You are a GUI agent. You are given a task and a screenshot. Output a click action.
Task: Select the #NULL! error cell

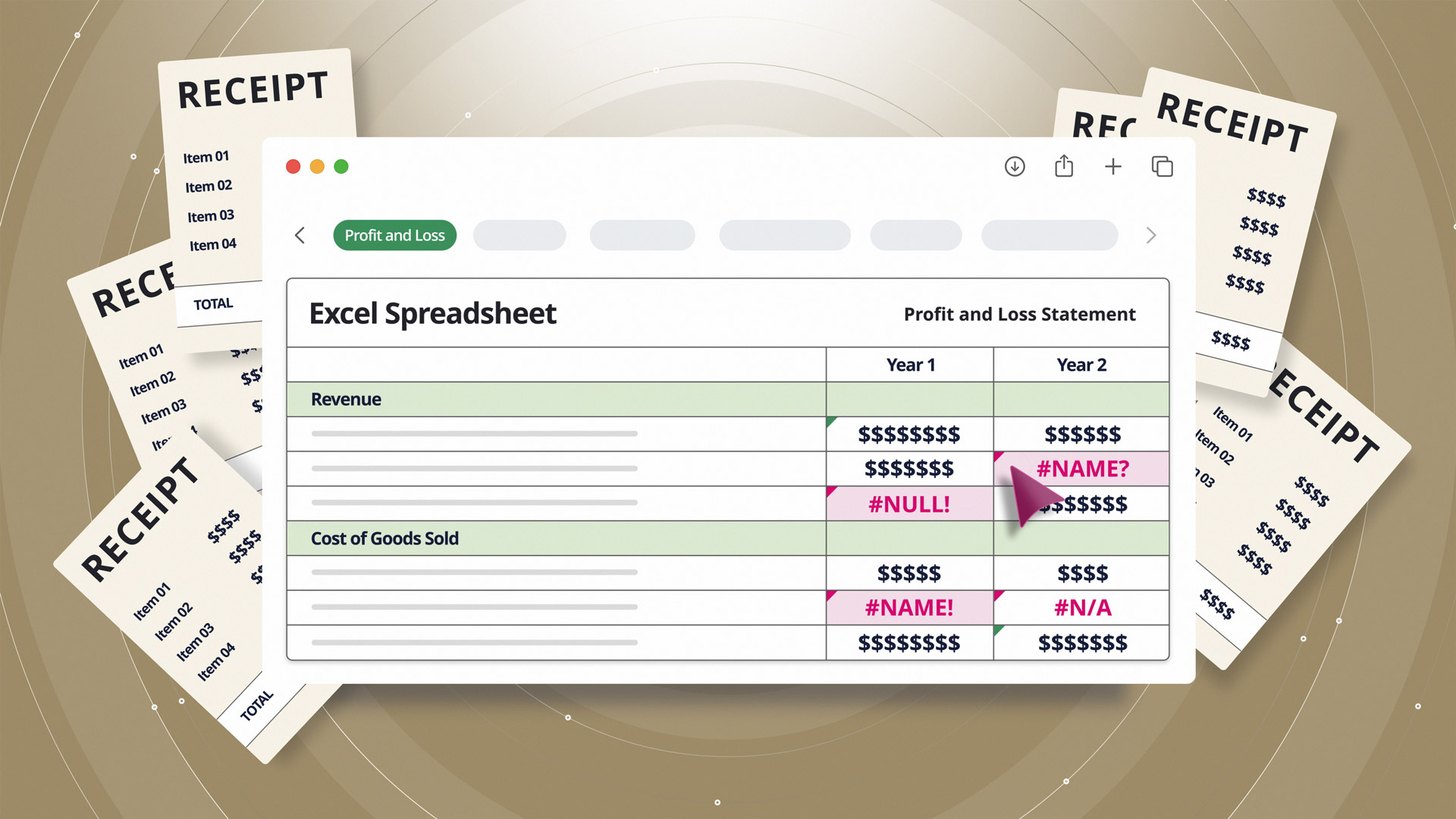click(x=909, y=504)
